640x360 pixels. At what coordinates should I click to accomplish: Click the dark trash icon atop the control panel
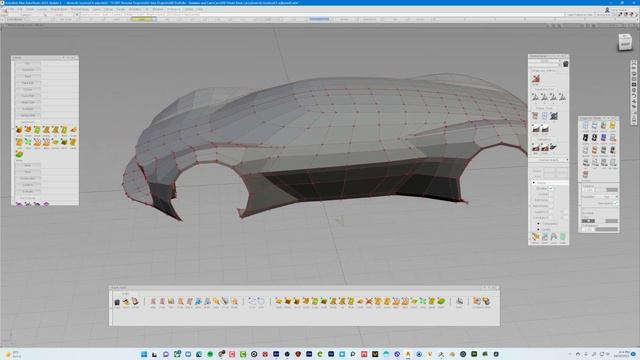566,64
